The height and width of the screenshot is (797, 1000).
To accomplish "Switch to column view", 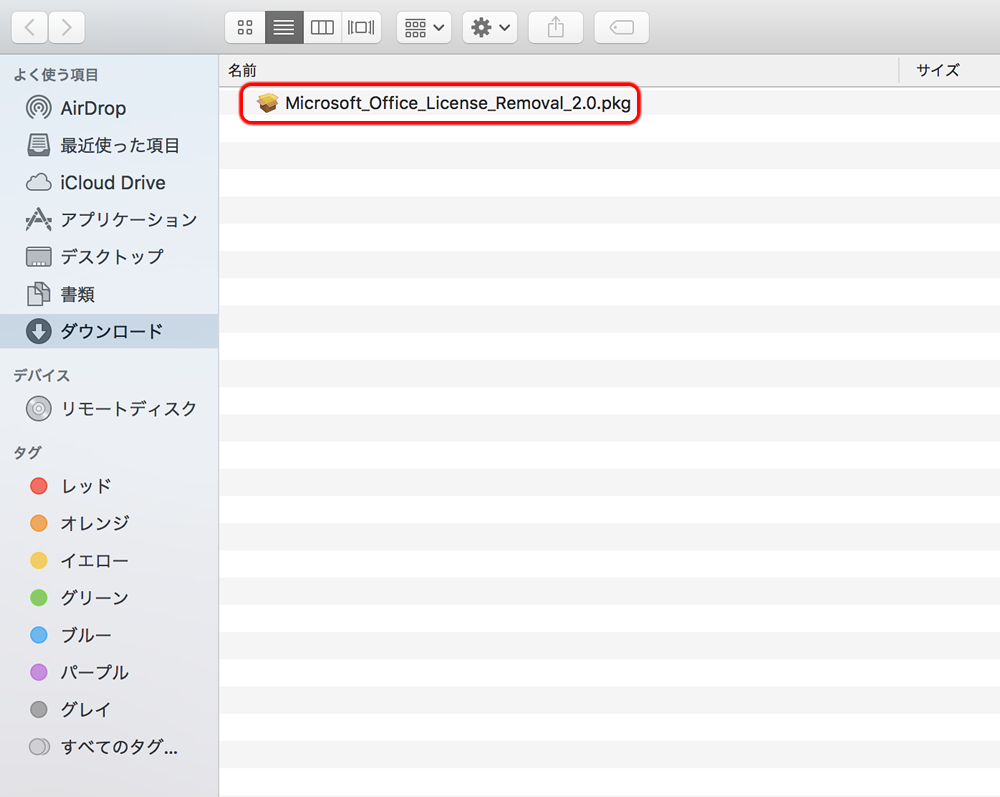I will [x=322, y=27].
